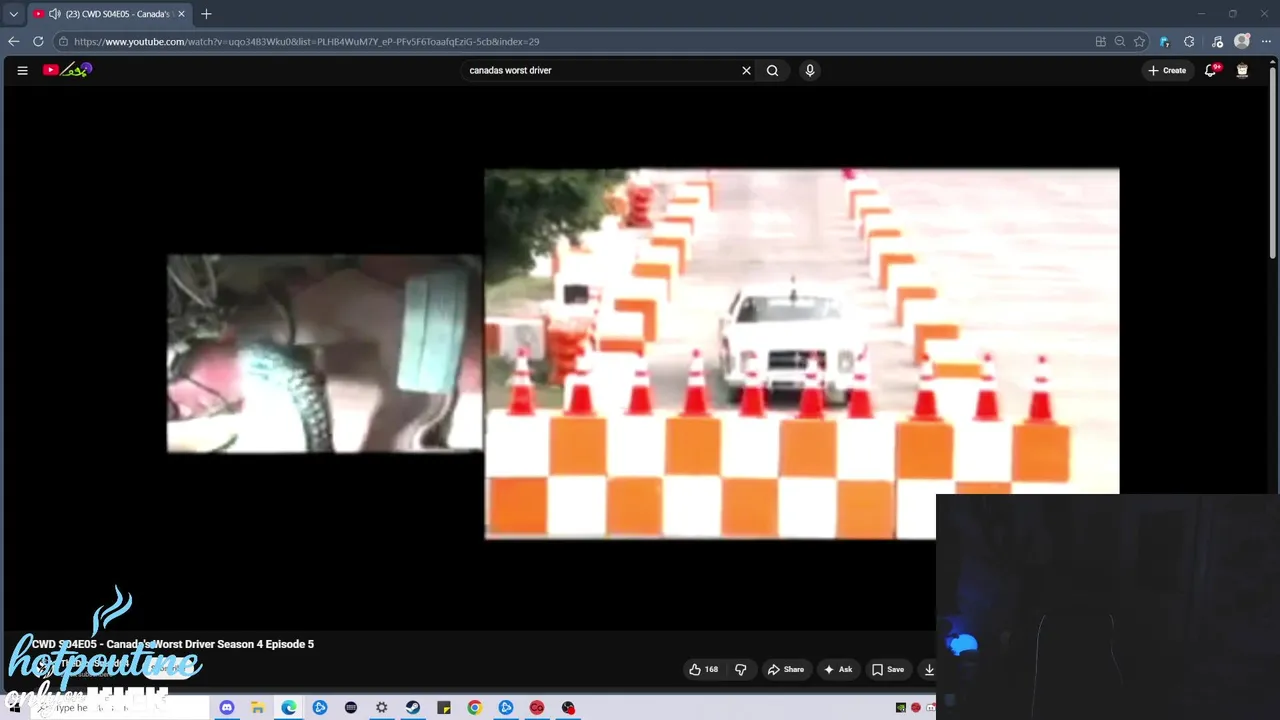Viewport: 1280px width, 720px height.
Task: Download the video with the arrow icon
Action: point(929,669)
